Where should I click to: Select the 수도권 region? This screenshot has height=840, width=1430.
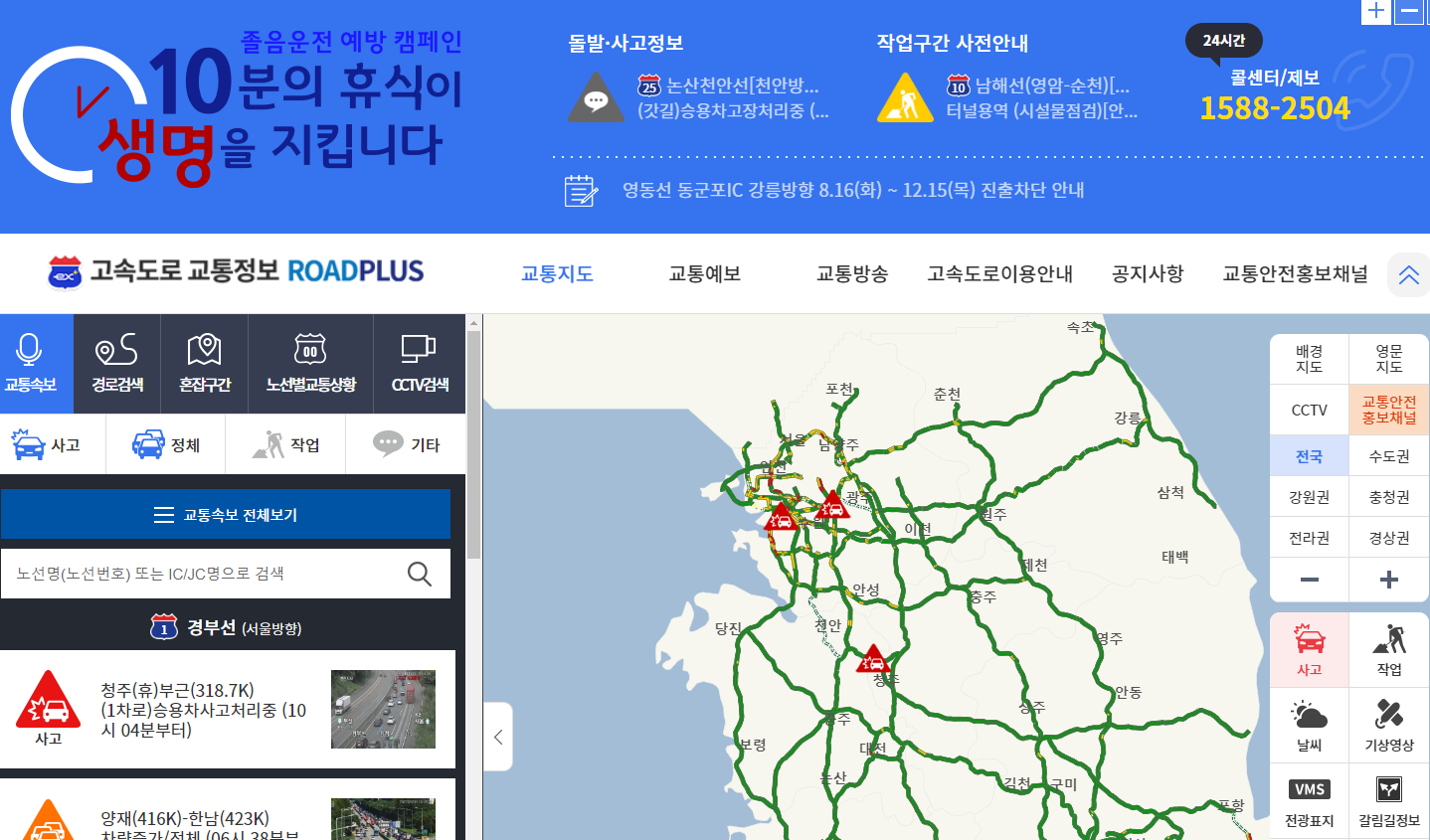(x=1389, y=456)
